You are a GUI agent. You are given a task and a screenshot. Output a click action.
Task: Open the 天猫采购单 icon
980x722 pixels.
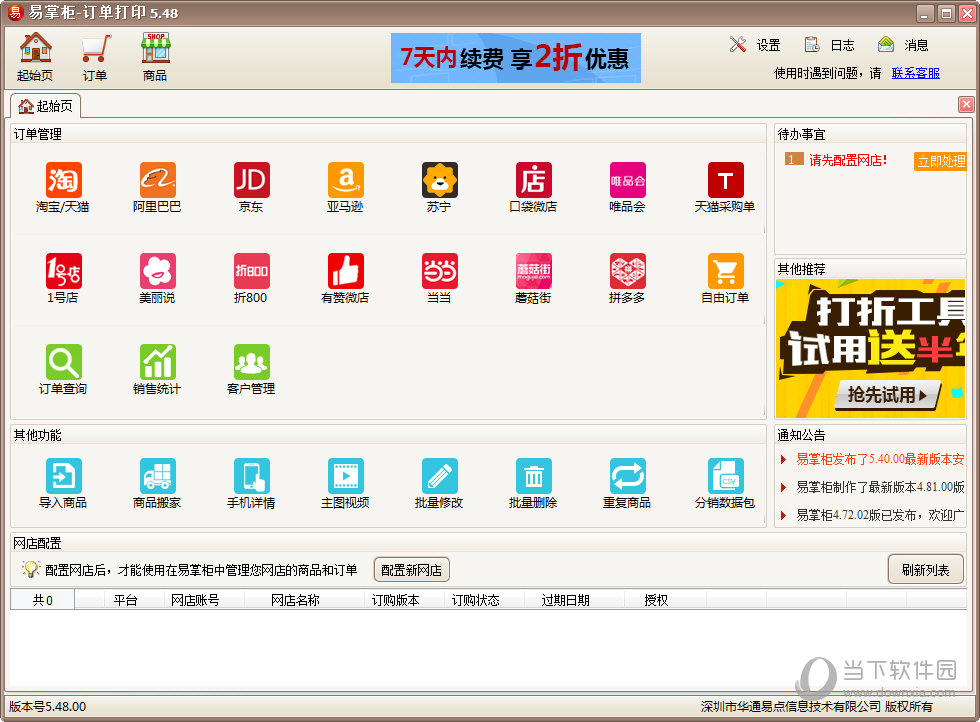pyautogui.click(x=726, y=180)
